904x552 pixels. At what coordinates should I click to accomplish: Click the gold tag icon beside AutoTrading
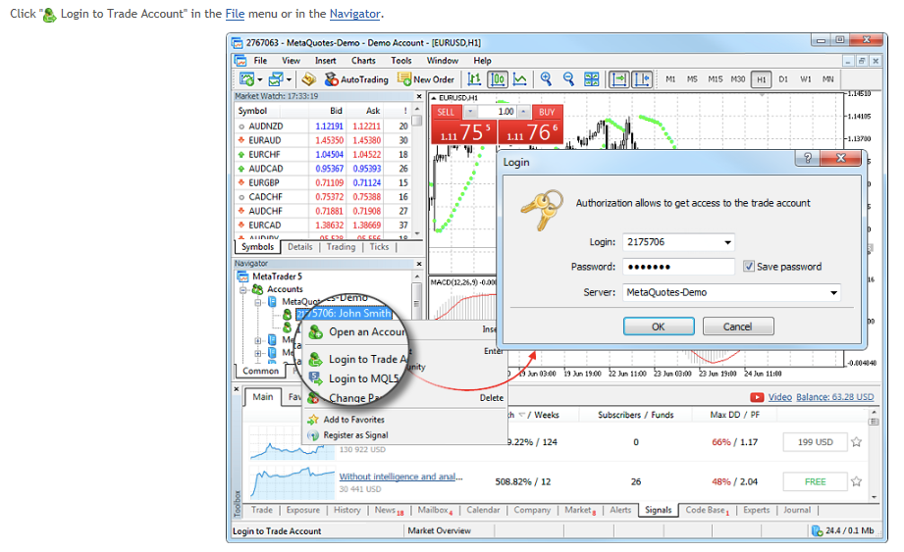[x=308, y=79]
